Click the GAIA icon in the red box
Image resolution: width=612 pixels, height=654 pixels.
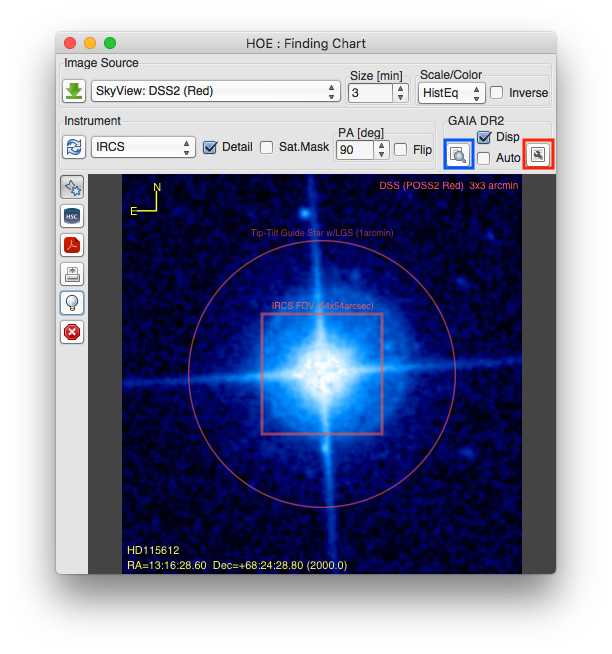[538, 155]
